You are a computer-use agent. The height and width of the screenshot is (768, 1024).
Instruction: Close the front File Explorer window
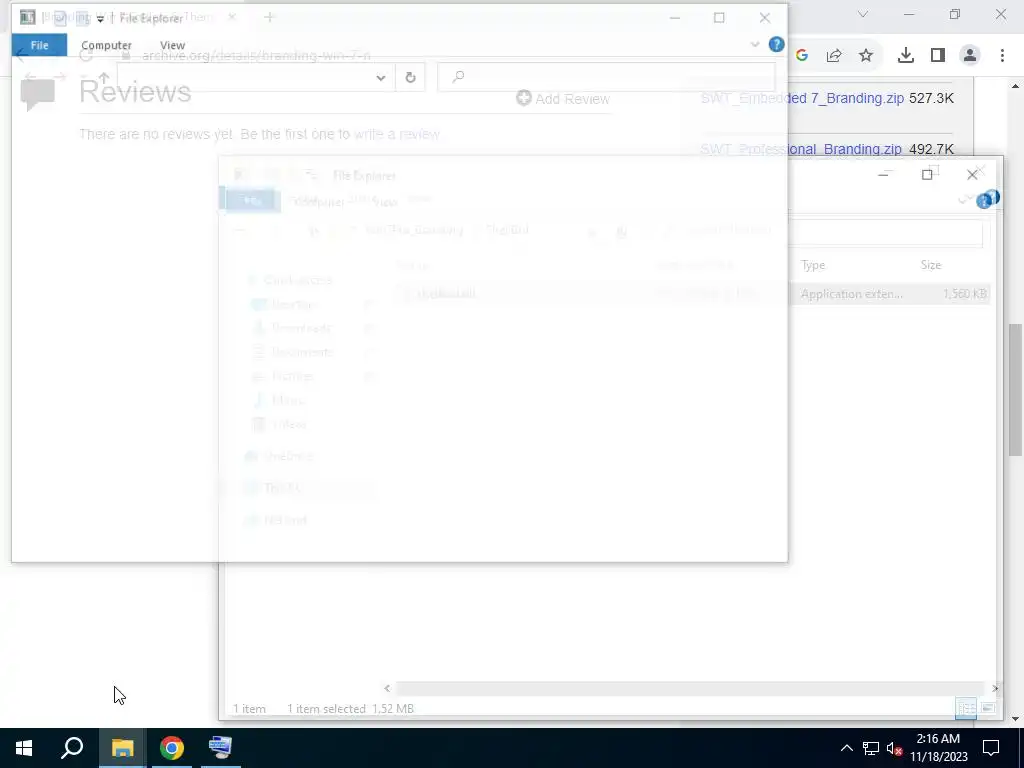[x=765, y=18]
